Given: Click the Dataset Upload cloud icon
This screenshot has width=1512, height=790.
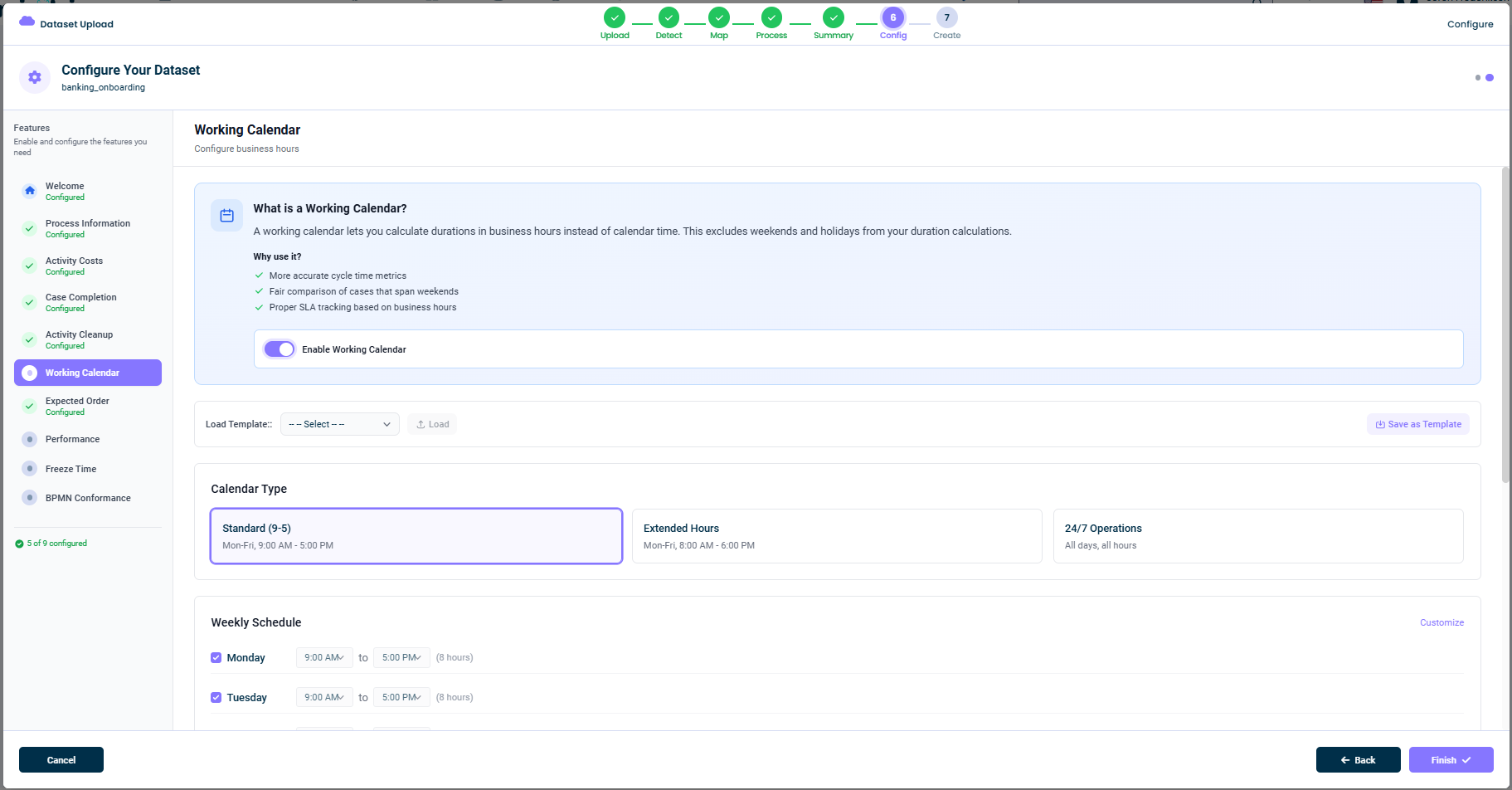Looking at the screenshot, I should pyautogui.click(x=27, y=22).
